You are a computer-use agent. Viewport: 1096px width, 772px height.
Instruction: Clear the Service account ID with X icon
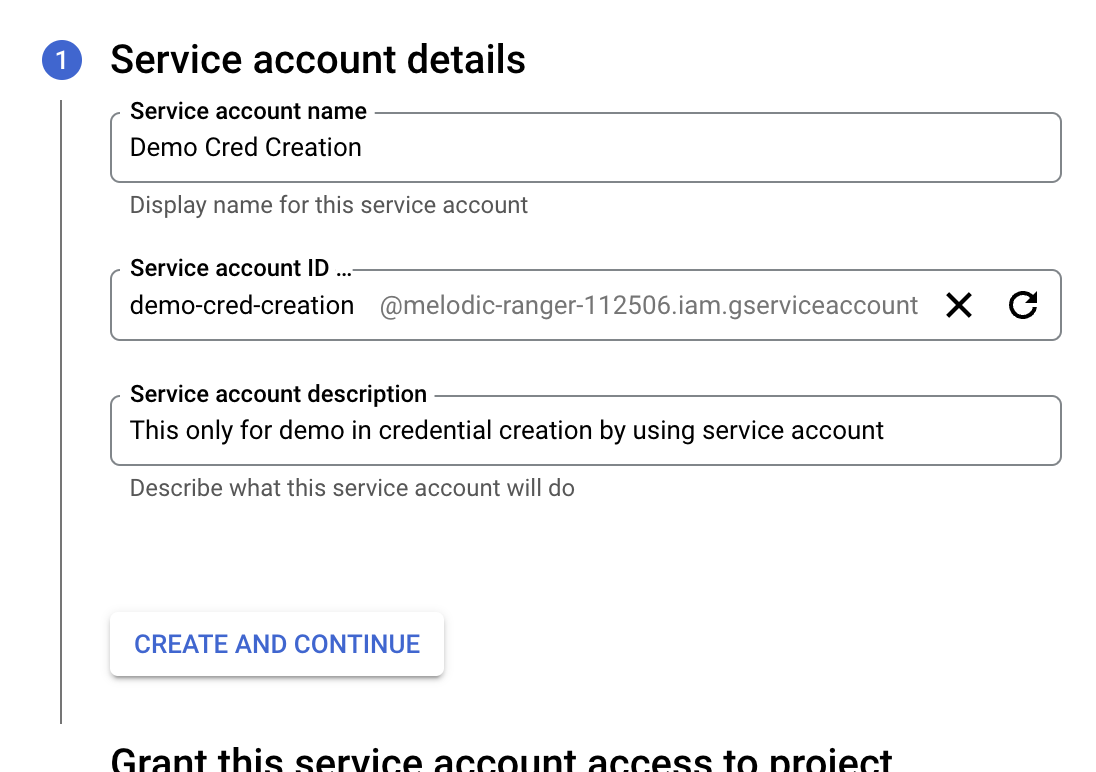click(959, 305)
